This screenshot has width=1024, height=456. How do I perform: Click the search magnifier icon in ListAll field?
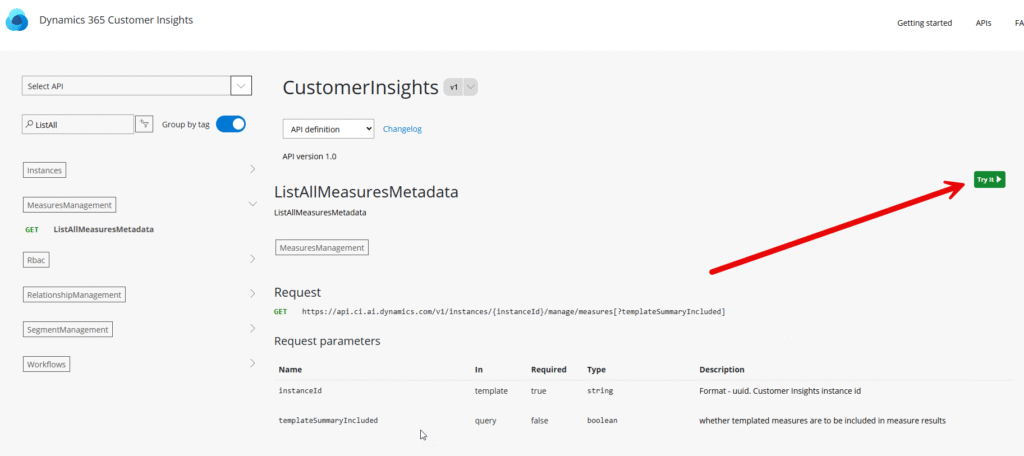tap(29, 124)
